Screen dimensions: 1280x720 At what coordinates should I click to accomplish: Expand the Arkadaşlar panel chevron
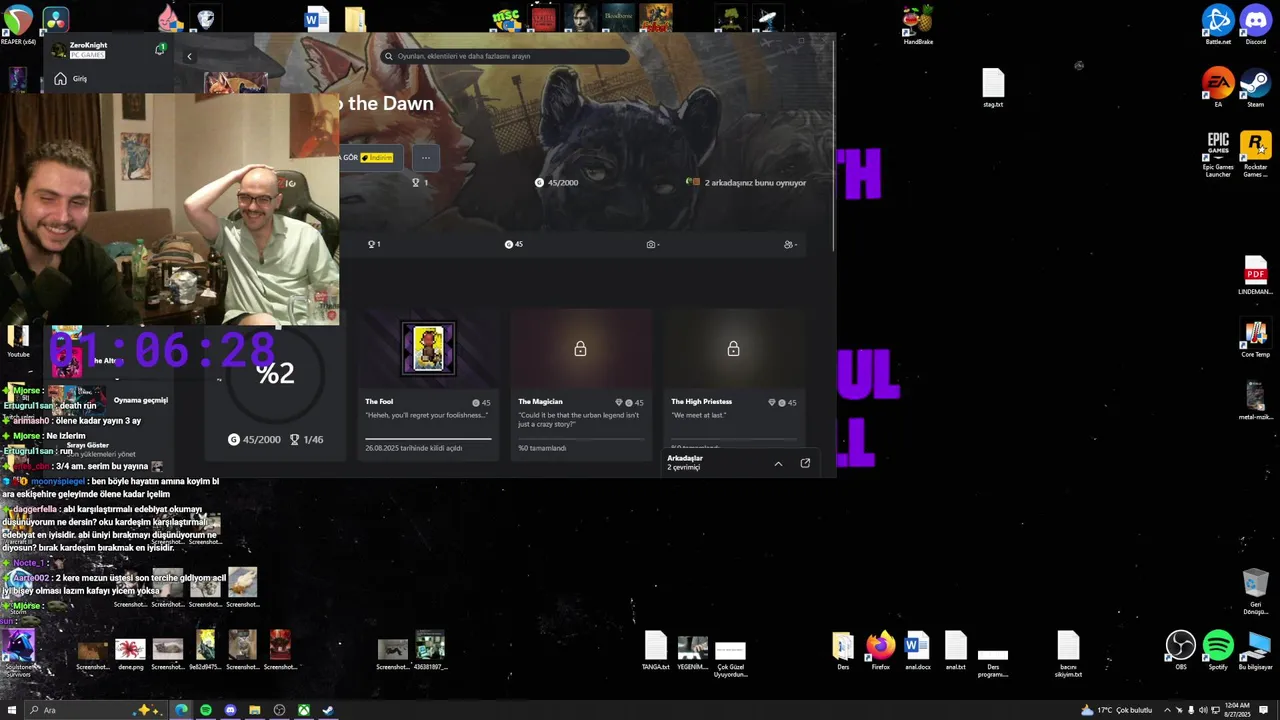click(778, 463)
